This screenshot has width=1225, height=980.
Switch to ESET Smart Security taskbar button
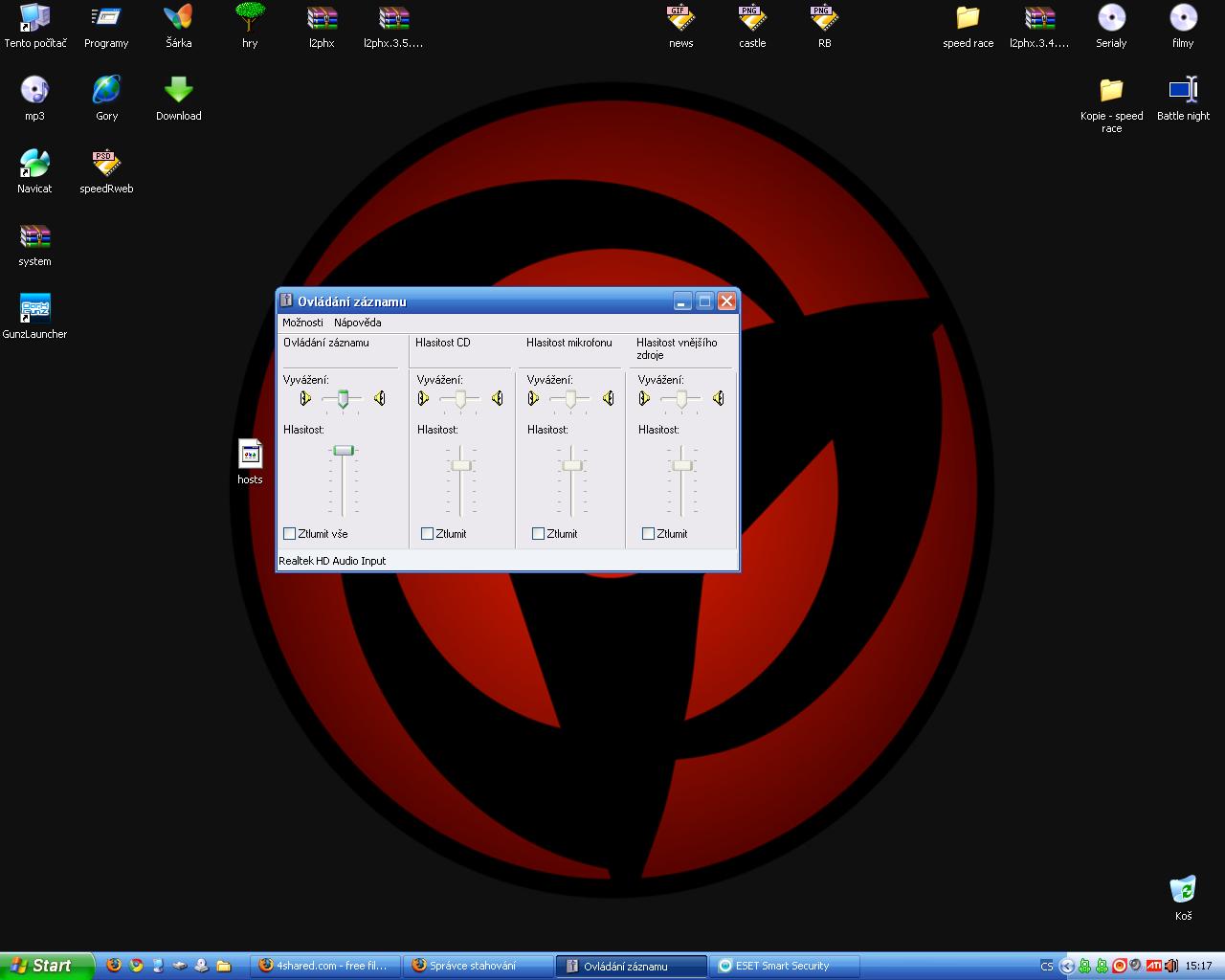[785, 966]
